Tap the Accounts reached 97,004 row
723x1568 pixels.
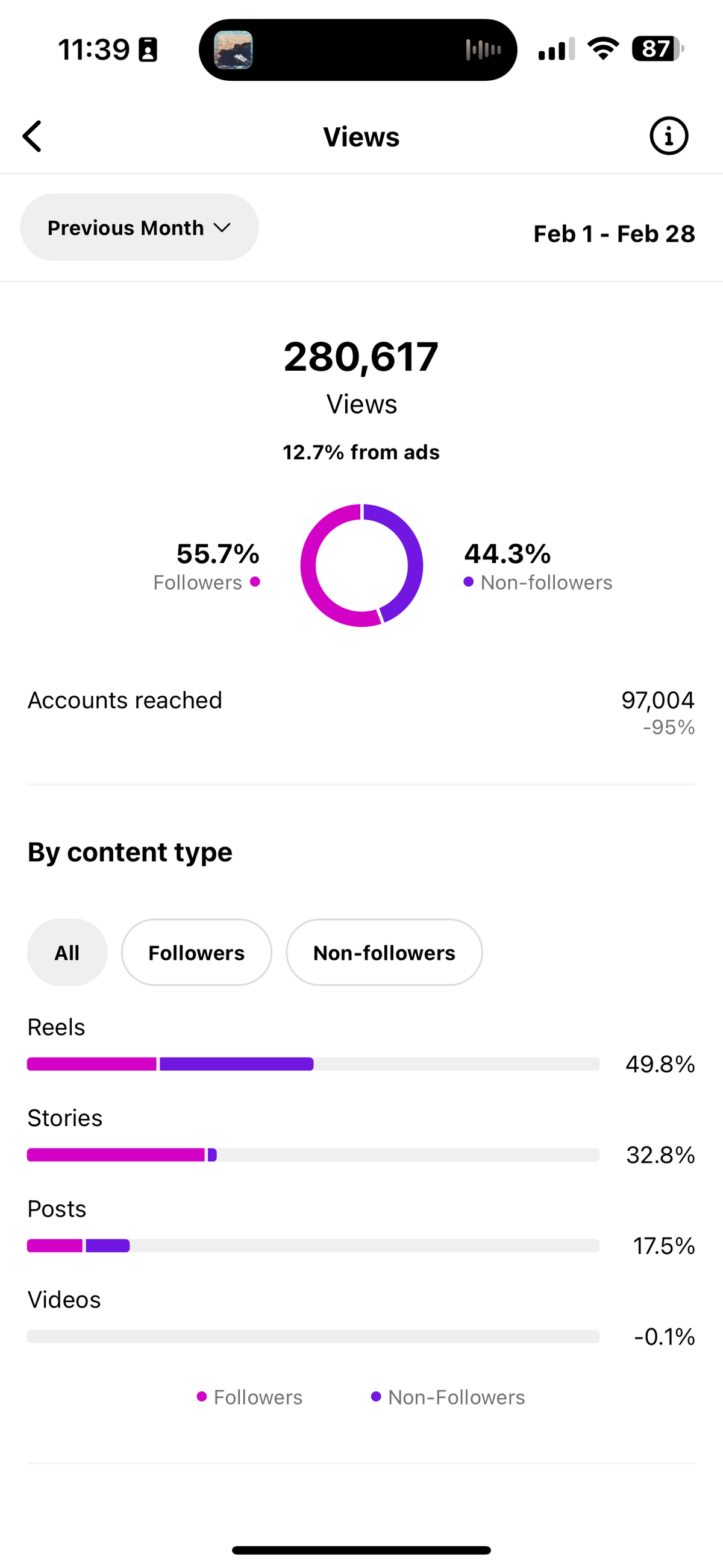click(361, 712)
